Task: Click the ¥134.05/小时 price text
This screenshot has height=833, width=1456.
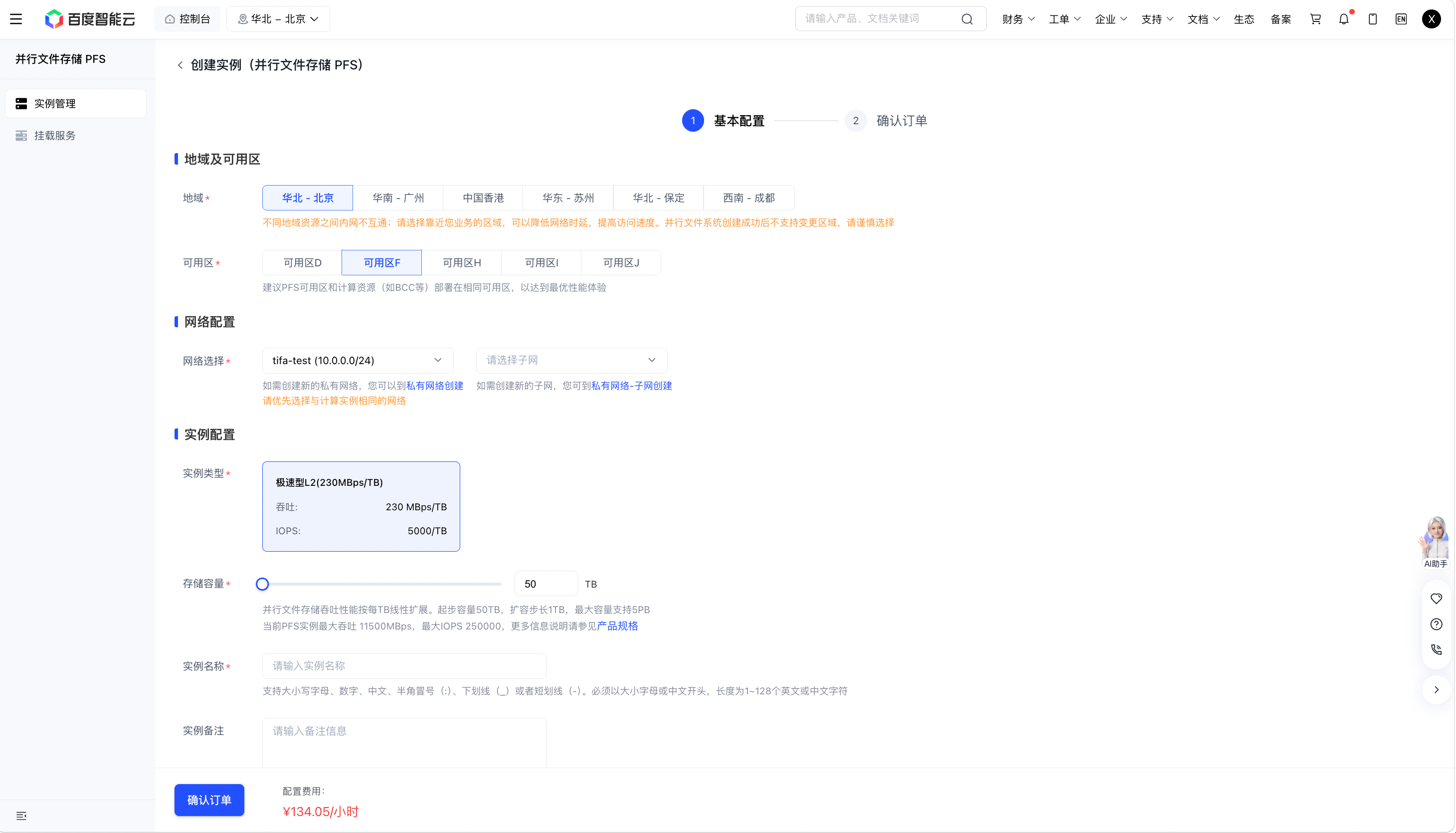Action: (320, 812)
